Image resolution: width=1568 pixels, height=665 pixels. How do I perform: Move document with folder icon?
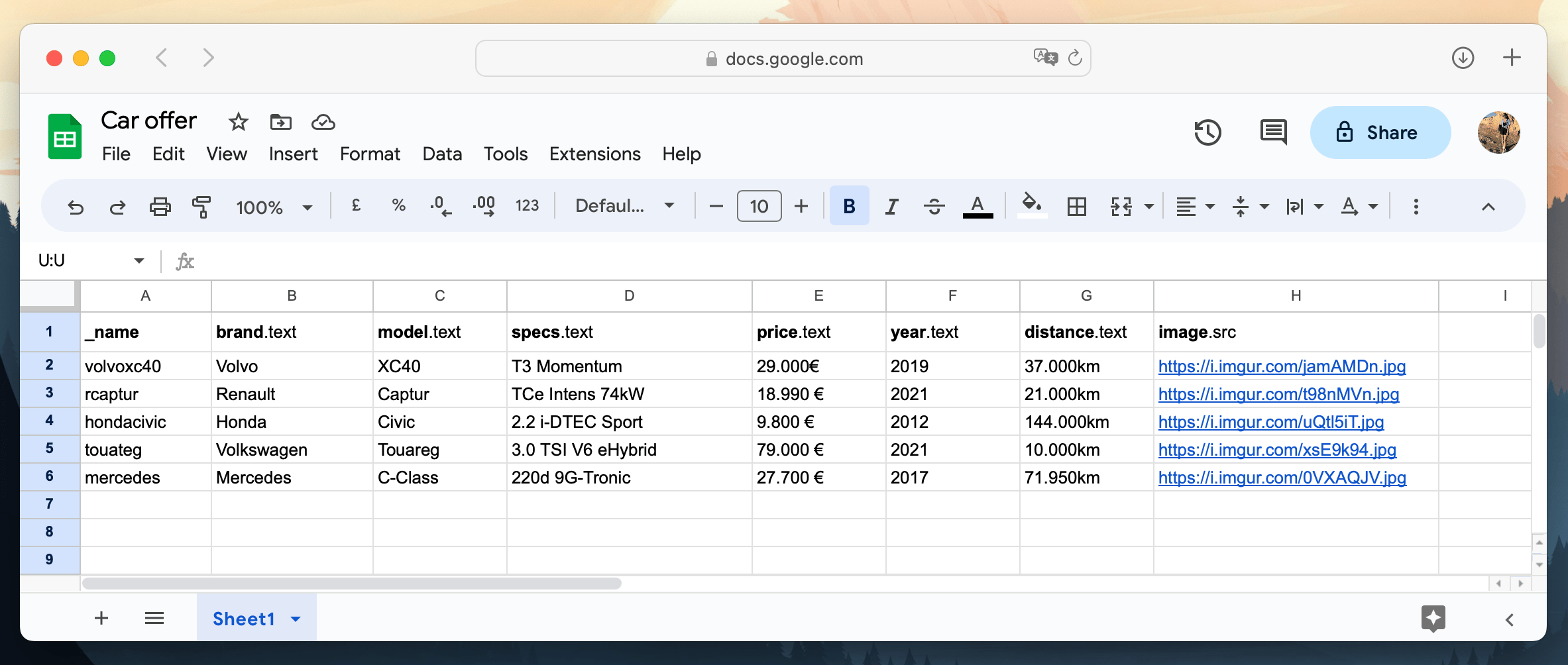point(280,122)
